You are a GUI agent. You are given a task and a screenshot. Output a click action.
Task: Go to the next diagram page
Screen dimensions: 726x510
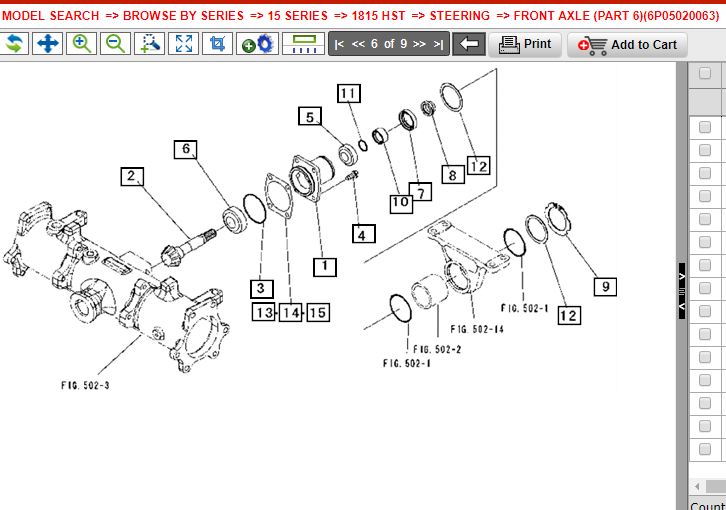pos(419,44)
